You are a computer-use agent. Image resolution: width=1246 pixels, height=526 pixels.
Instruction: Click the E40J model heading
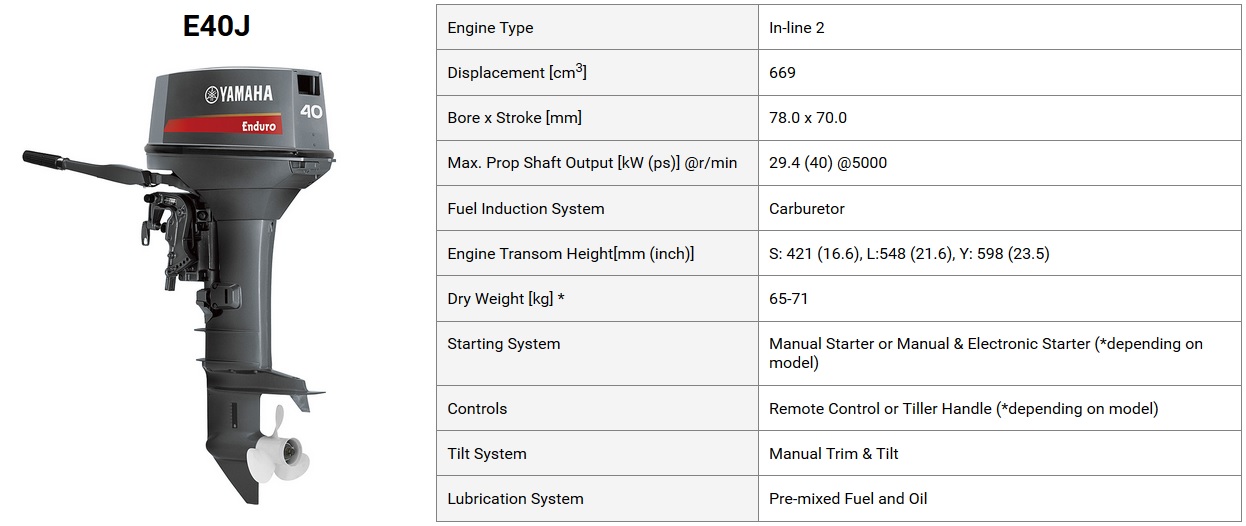click(216, 26)
